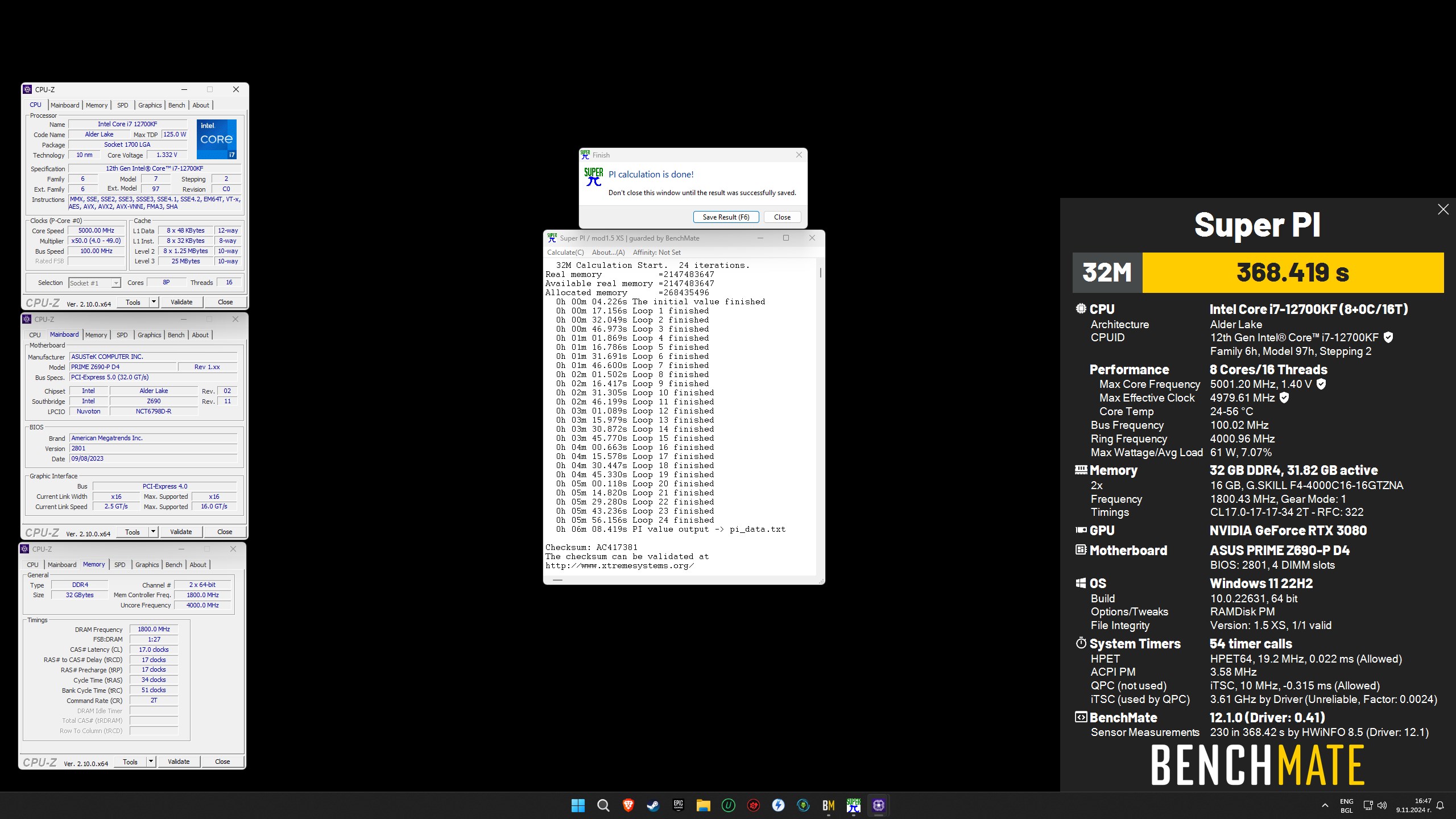Click the http://www.xtremesystems.org/ text
Screen dimensions: 1456x819
[x=619, y=565]
